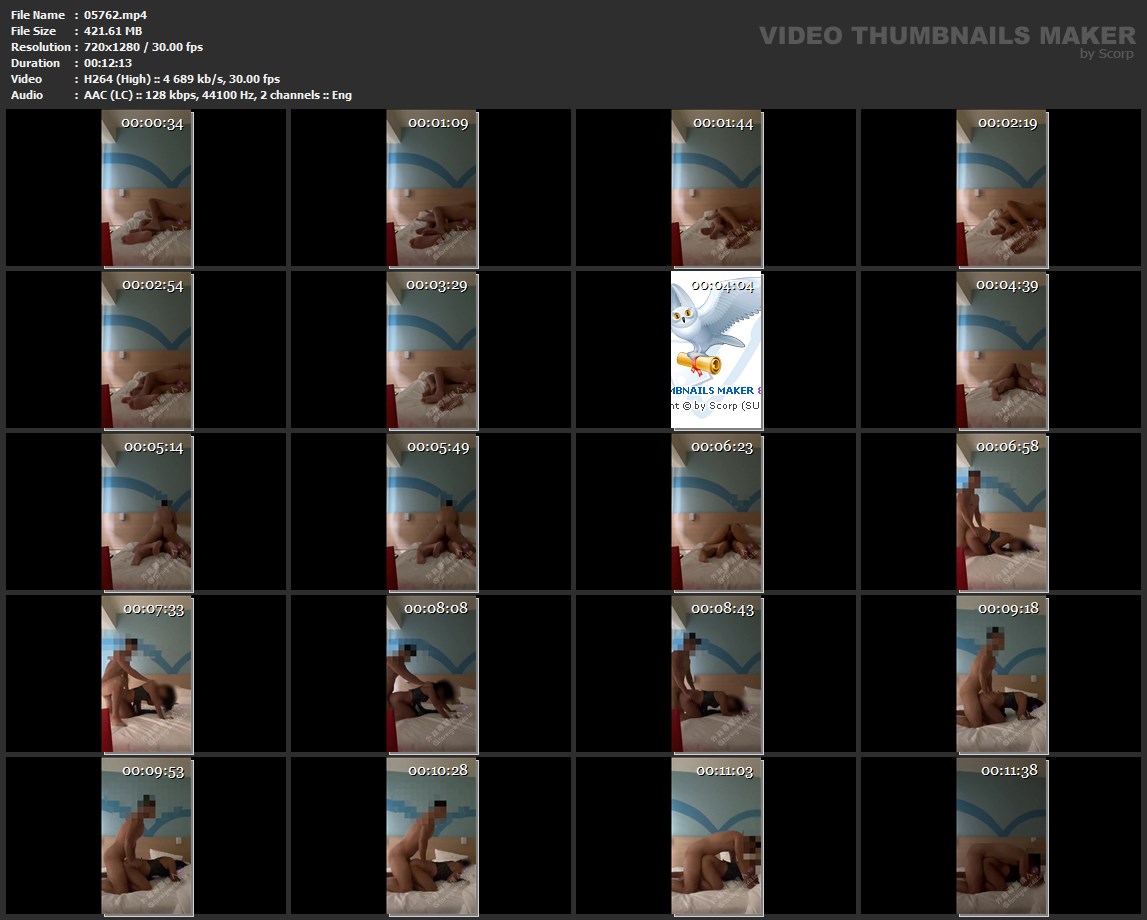Viewport: 1147px width, 920px height.
Task: Select the thumbnail stamped 00:01:09
Action: (432, 189)
